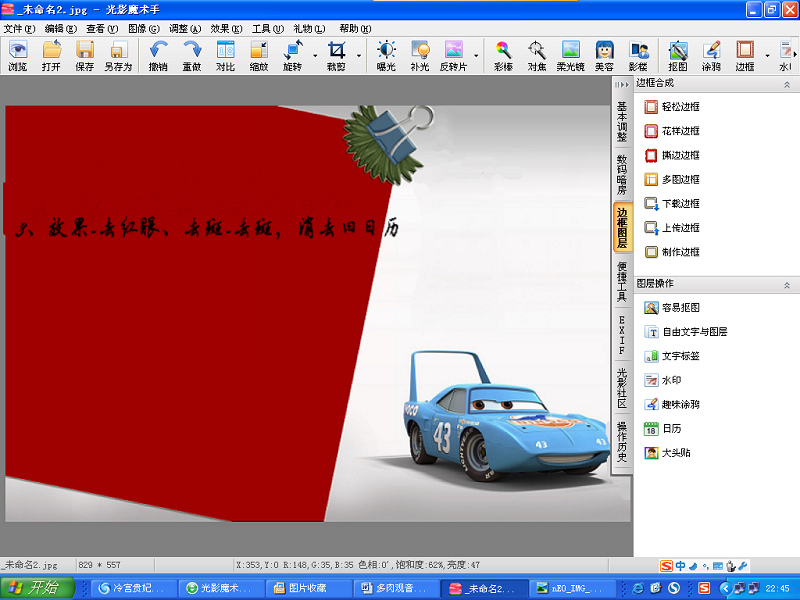The height and width of the screenshot is (600, 800).
Task: Choose 轻松边框 in panel
Action: (x=672, y=107)
